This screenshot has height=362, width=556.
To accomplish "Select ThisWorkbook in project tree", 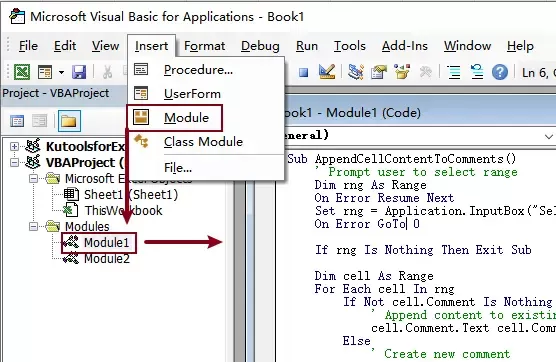I will pyautogui.click(x=123, y=211).
